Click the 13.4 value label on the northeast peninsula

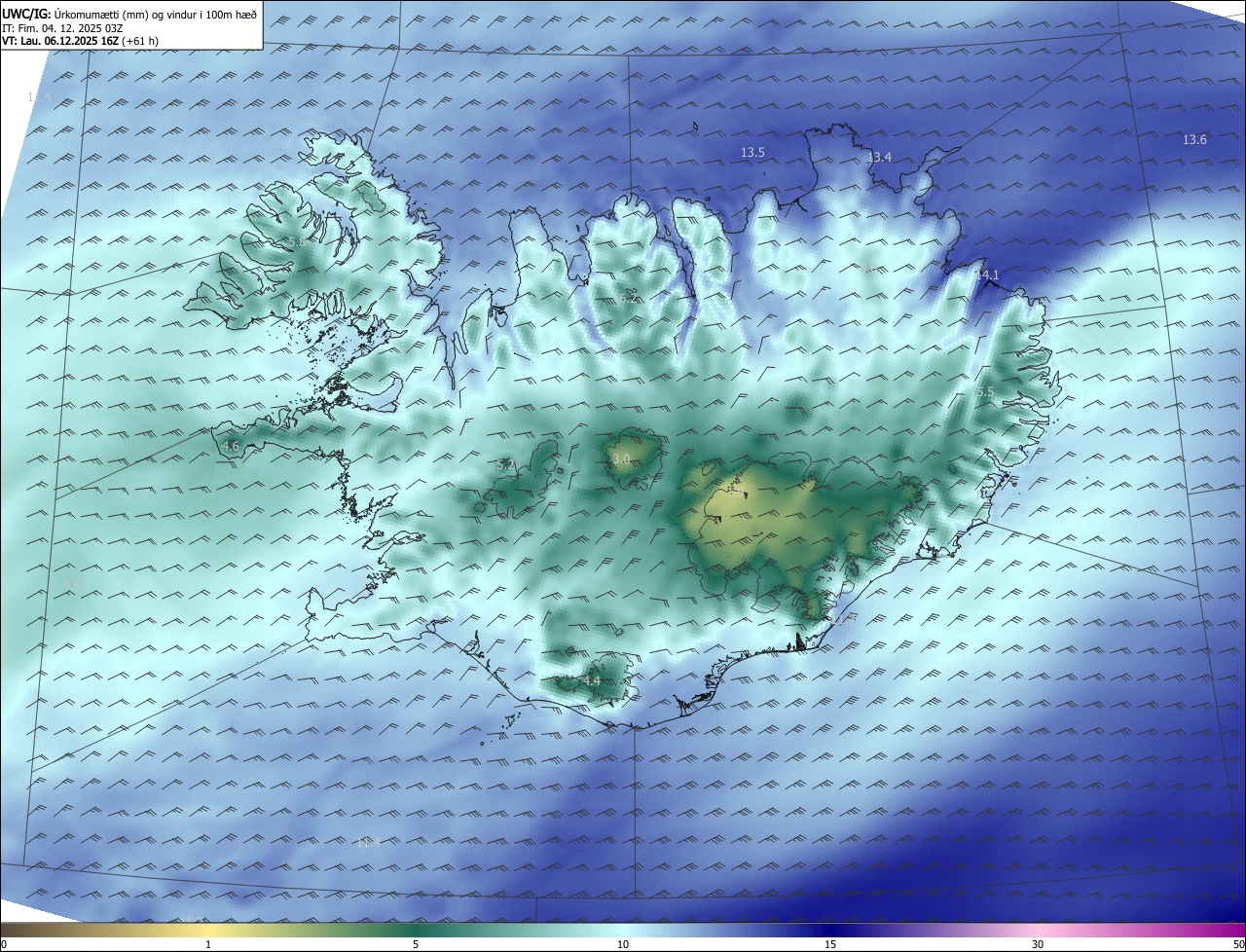[x=879, y=157]
